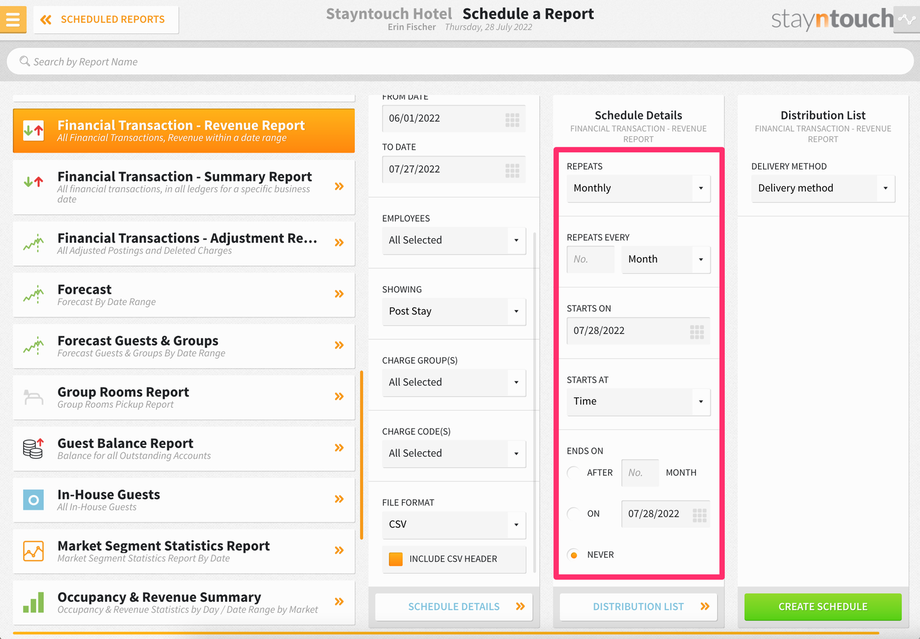Click the From Date field 06/01/2022

454,119
